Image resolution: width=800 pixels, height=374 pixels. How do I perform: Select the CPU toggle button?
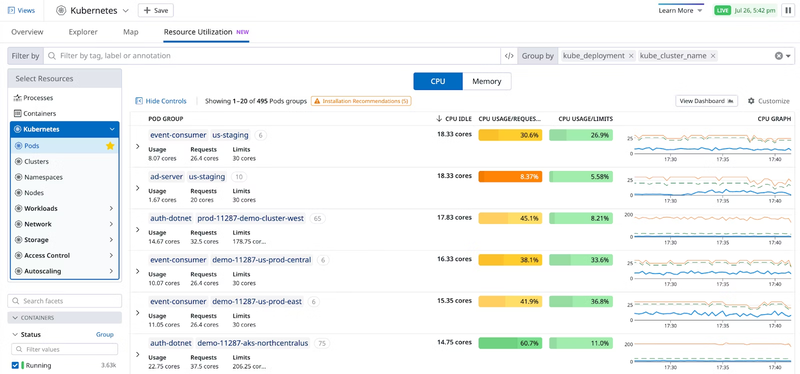438,81
